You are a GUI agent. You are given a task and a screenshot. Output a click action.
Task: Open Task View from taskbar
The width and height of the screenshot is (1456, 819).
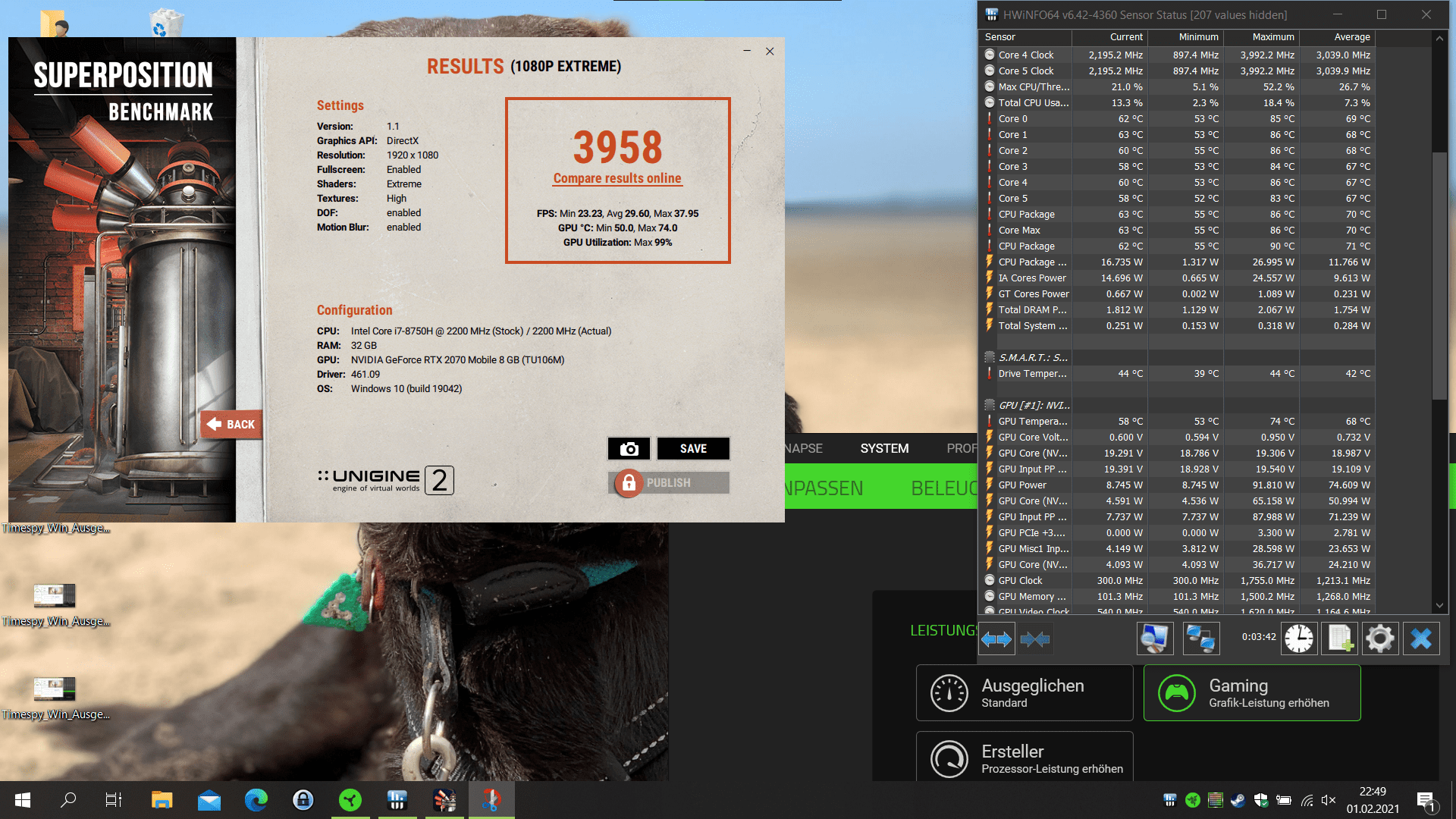pos(114,800)
